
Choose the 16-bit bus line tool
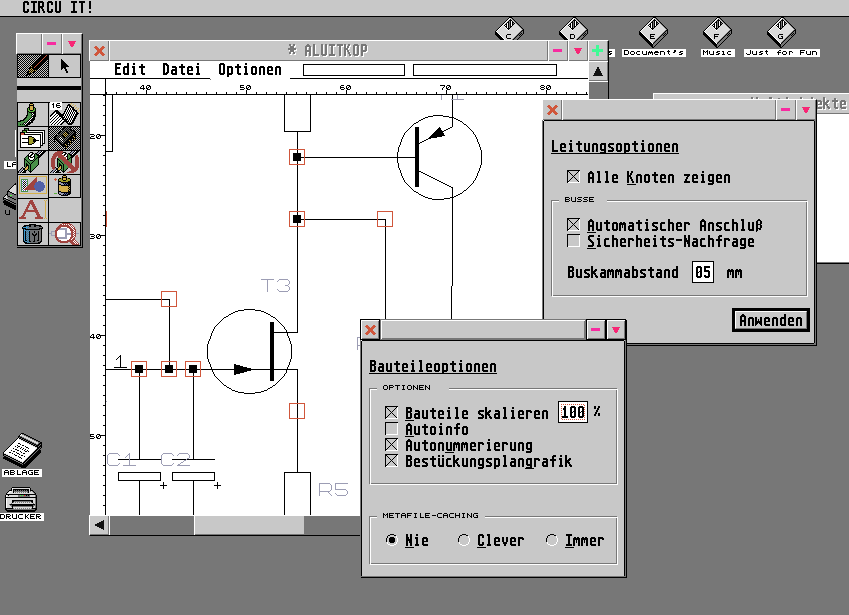[x=65, y=114]
